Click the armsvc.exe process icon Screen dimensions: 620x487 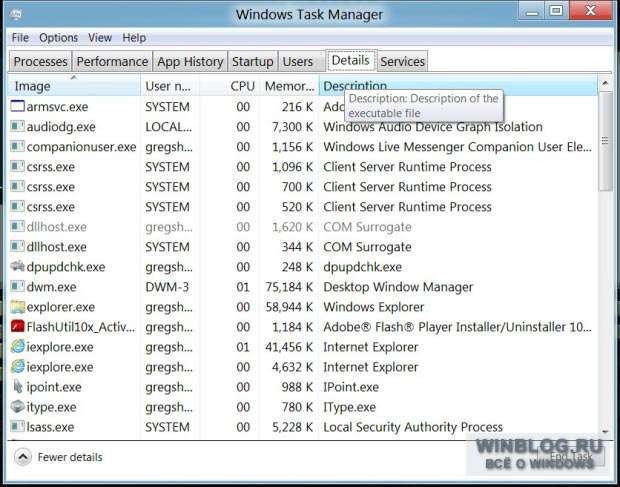click(x=17, y=106)
